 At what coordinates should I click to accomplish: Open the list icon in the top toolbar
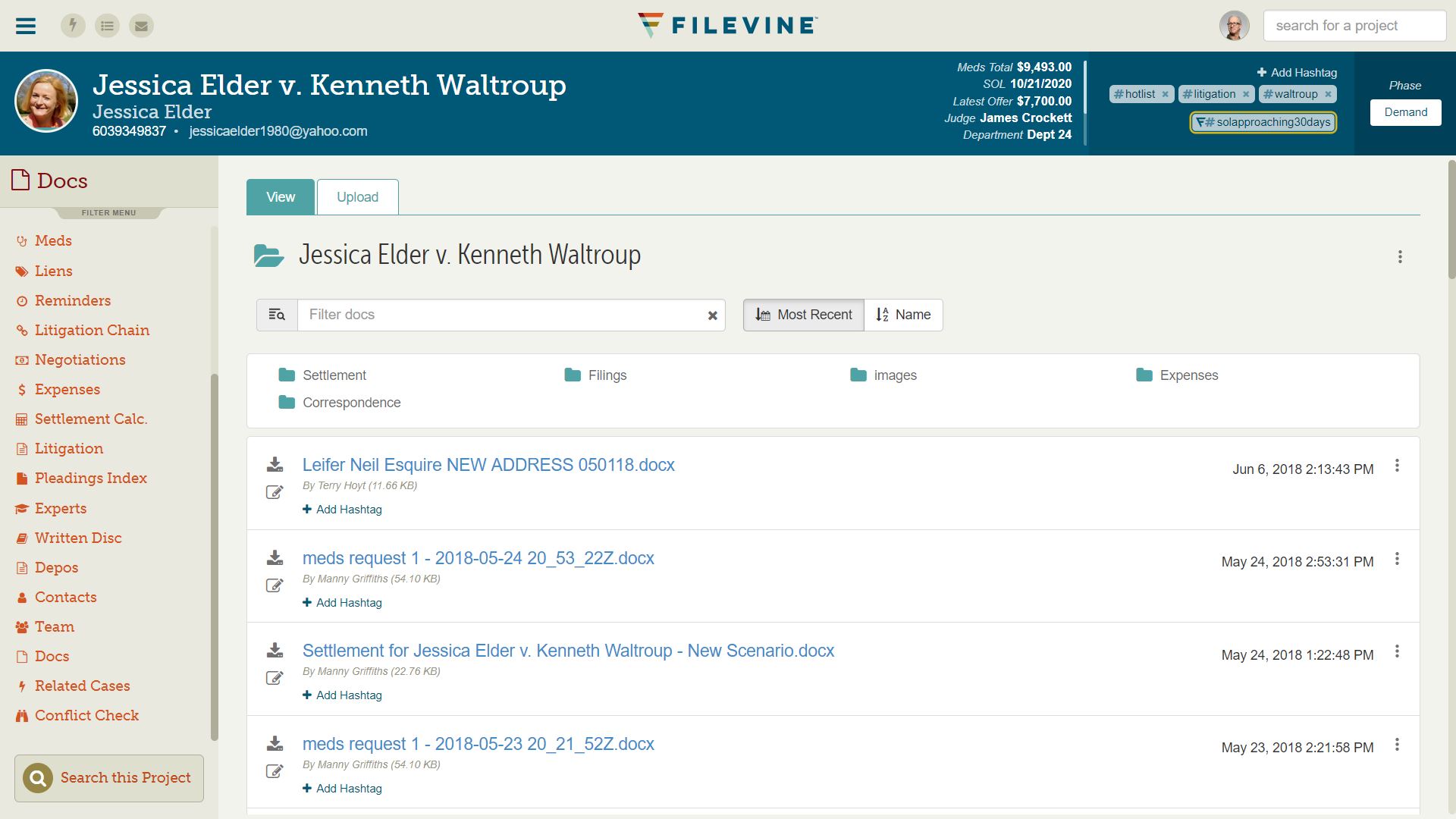tap(107, 25)
